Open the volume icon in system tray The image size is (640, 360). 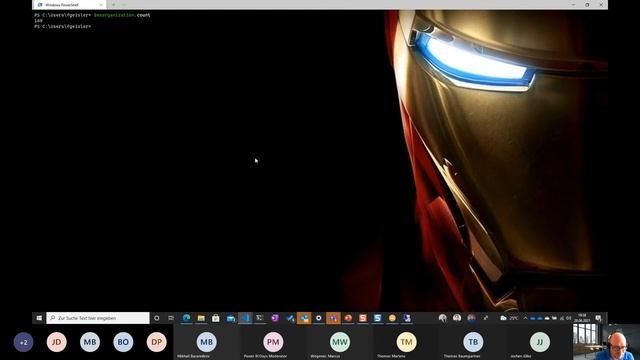(x=569, y=318)
